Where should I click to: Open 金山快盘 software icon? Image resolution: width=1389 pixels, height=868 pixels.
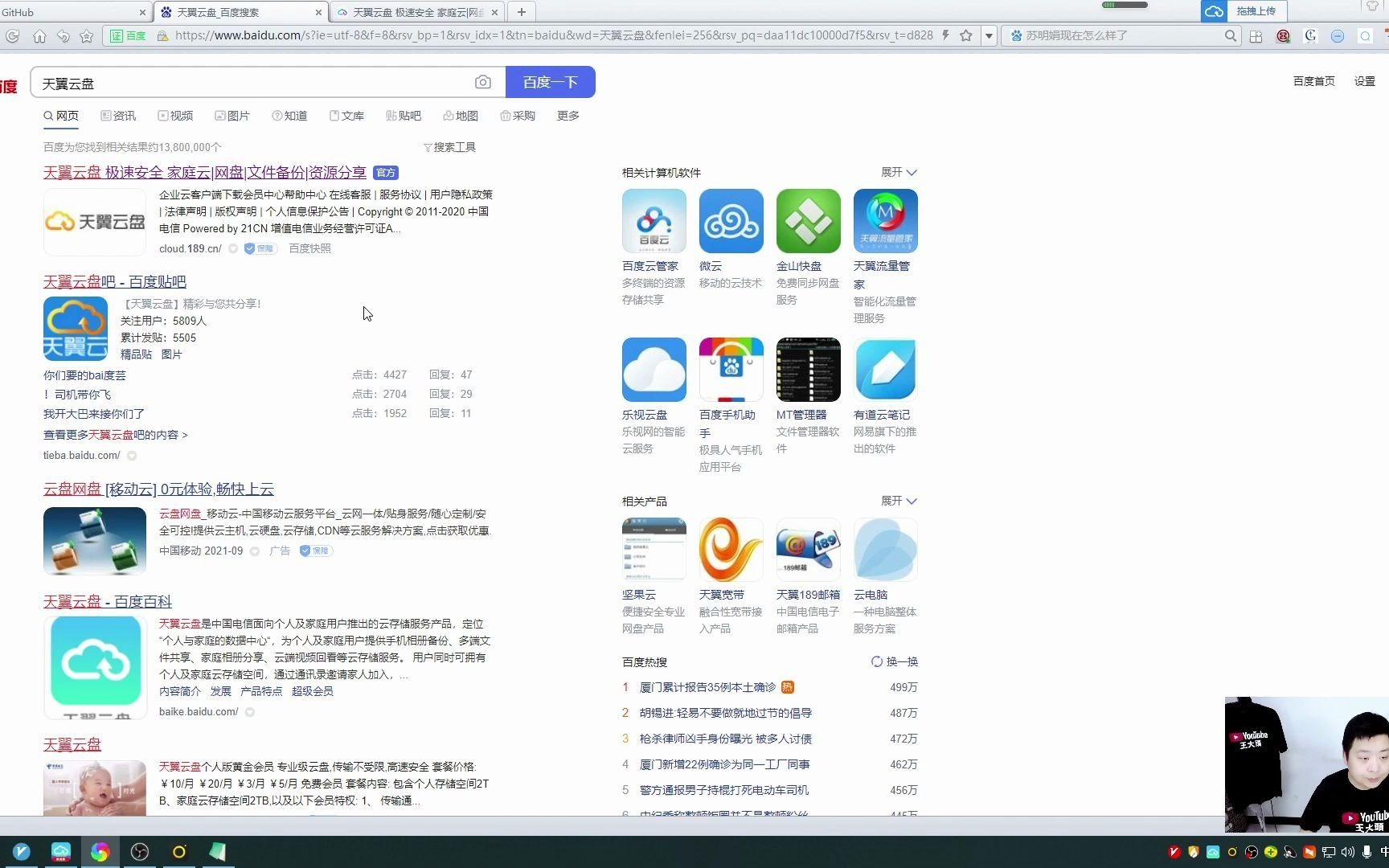808,221
